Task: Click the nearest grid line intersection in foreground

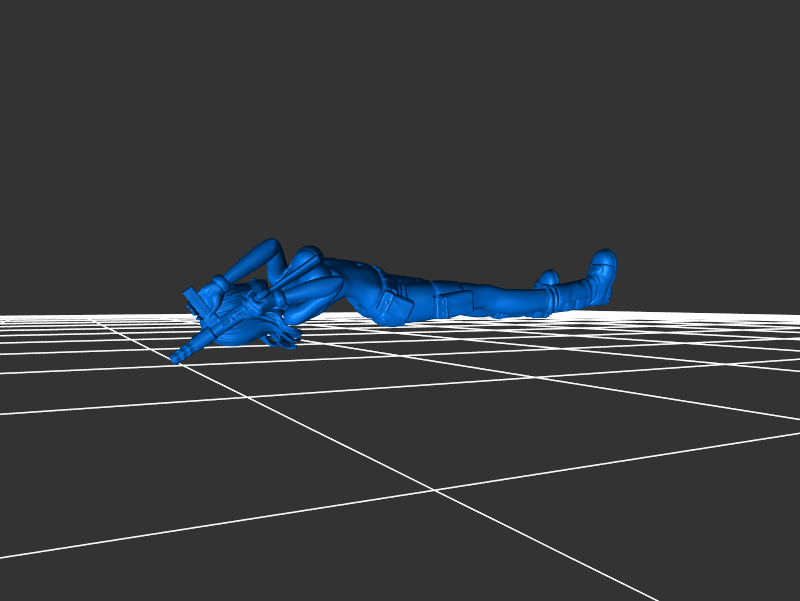Action: coord(434,489)
